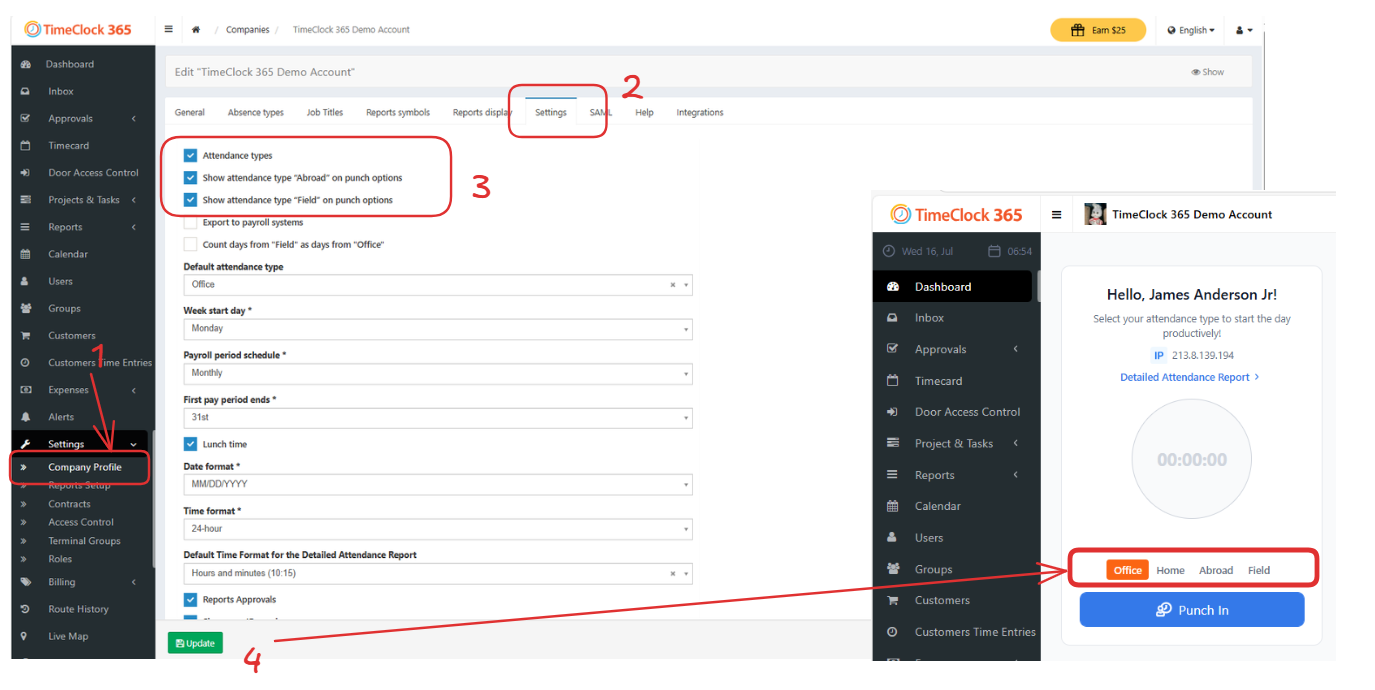The image size is (1375, 690).
Task: Toggle Show attendance type "Abroad" checkbox
Action: (x=190, y=178)
